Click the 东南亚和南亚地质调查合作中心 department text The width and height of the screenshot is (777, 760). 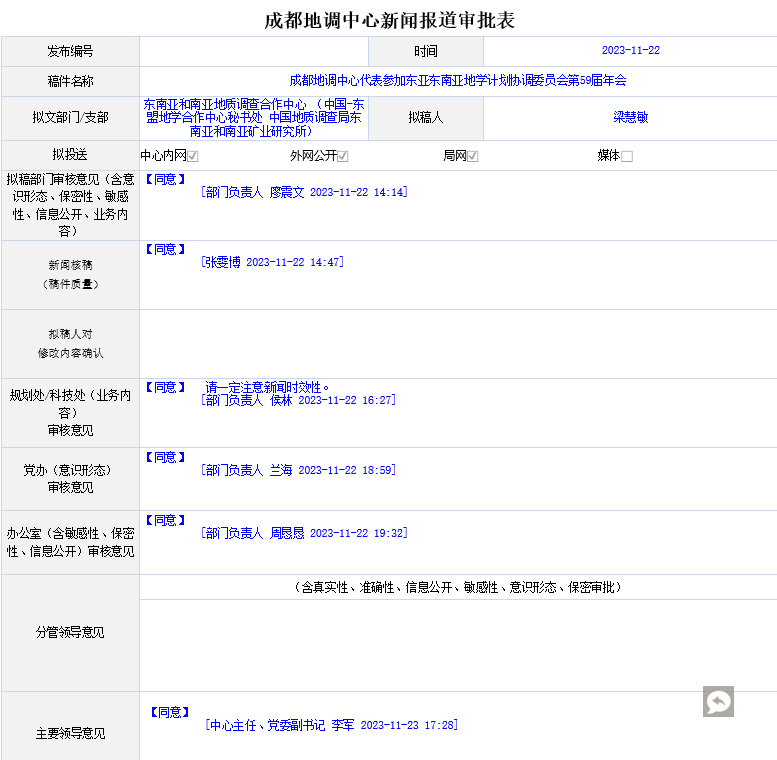(254, 117)
